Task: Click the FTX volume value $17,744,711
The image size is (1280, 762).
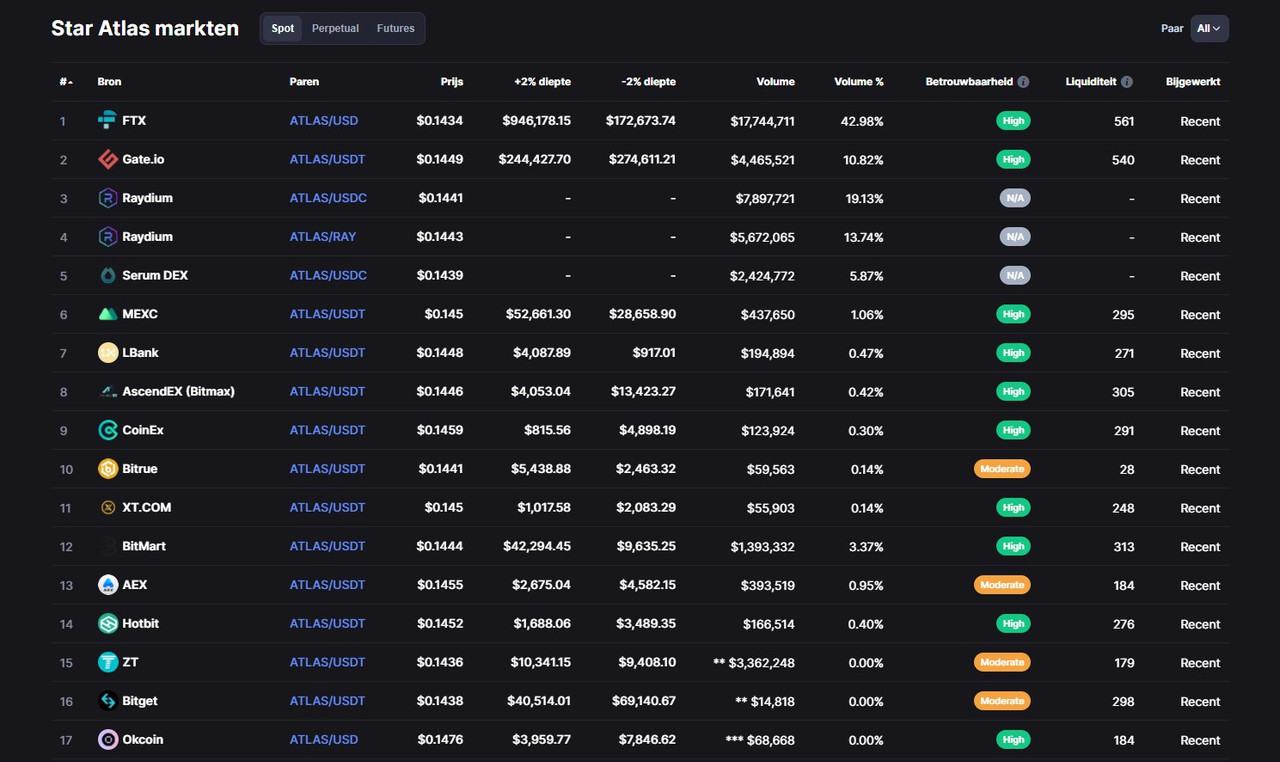Action: coord(763,121)
